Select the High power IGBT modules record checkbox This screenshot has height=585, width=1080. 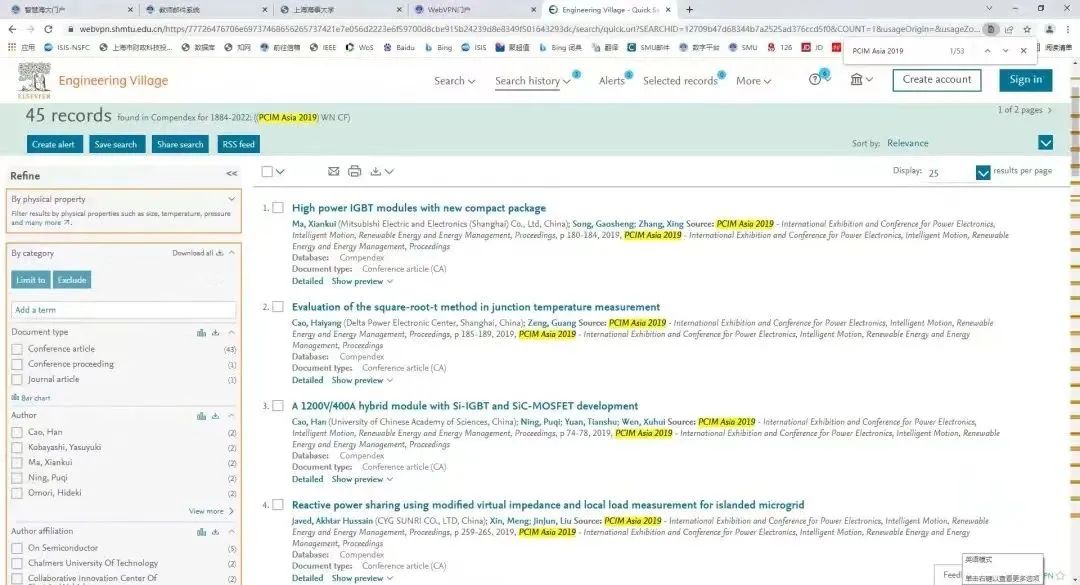[x=278, y=208]
